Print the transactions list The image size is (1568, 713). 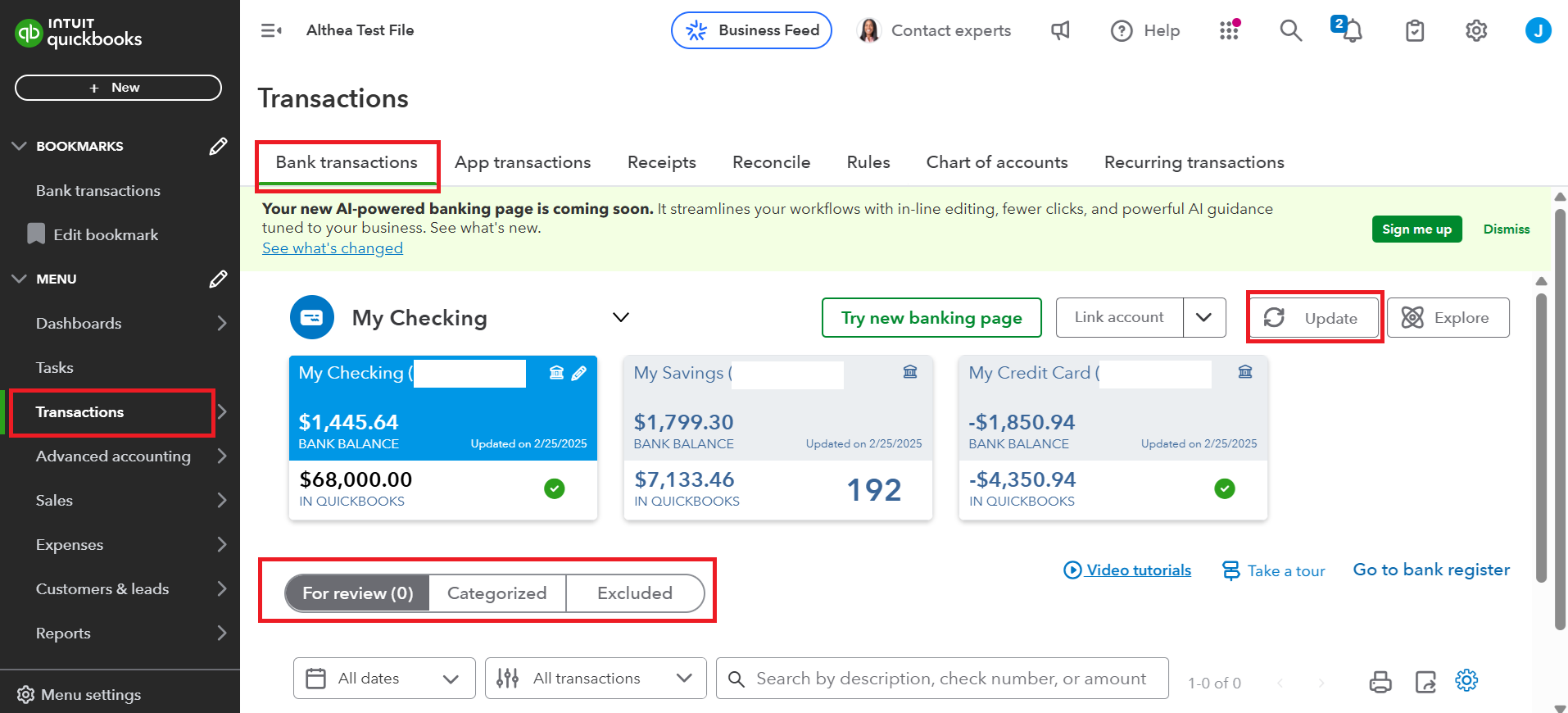(1380, 681)
